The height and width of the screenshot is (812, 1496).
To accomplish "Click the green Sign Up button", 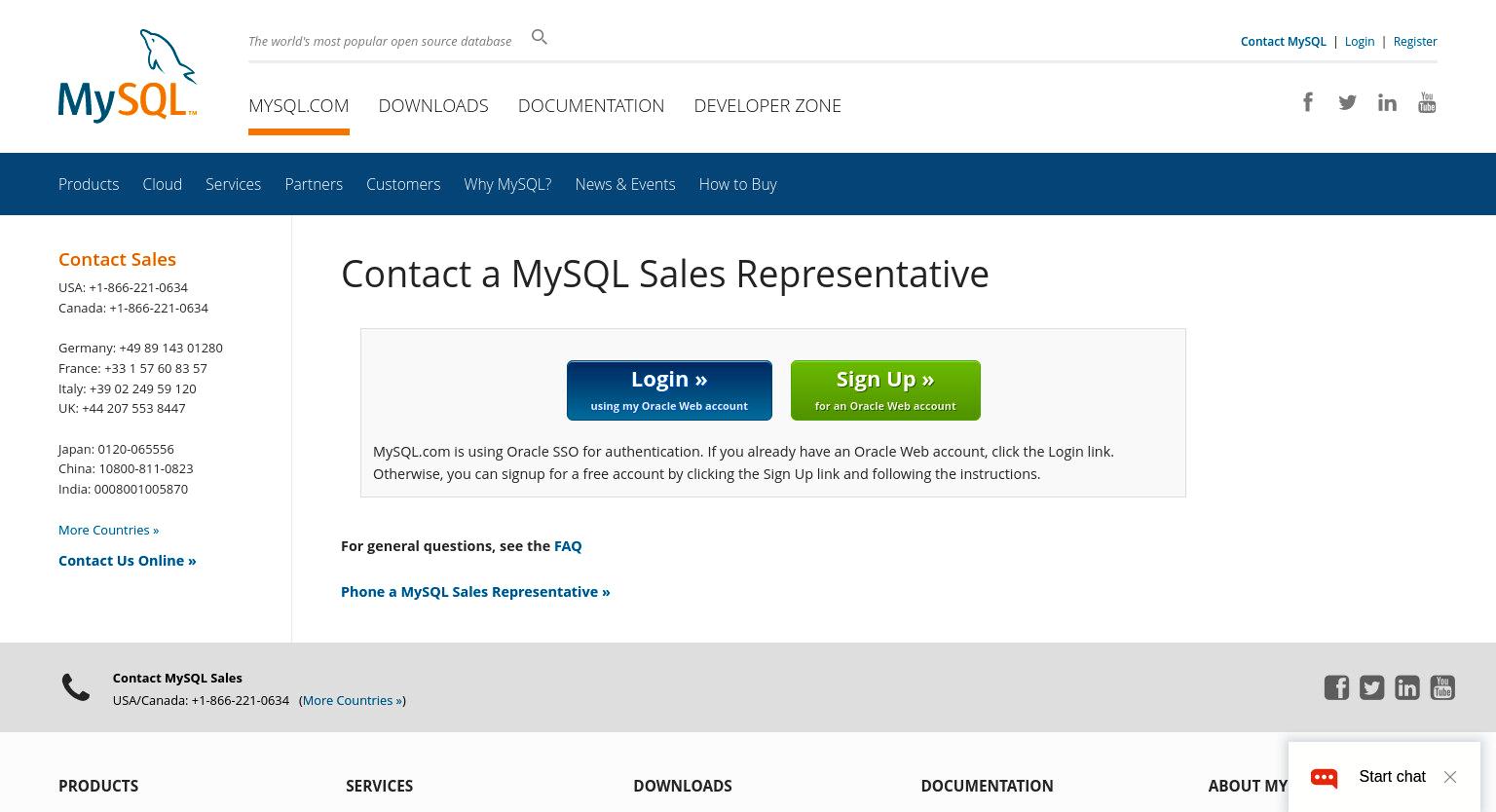I will click(885, 390).
